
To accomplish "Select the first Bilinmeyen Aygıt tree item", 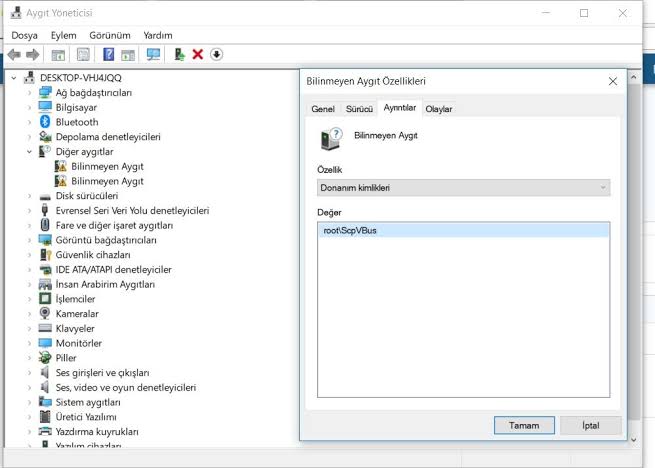I will point(107,166).
